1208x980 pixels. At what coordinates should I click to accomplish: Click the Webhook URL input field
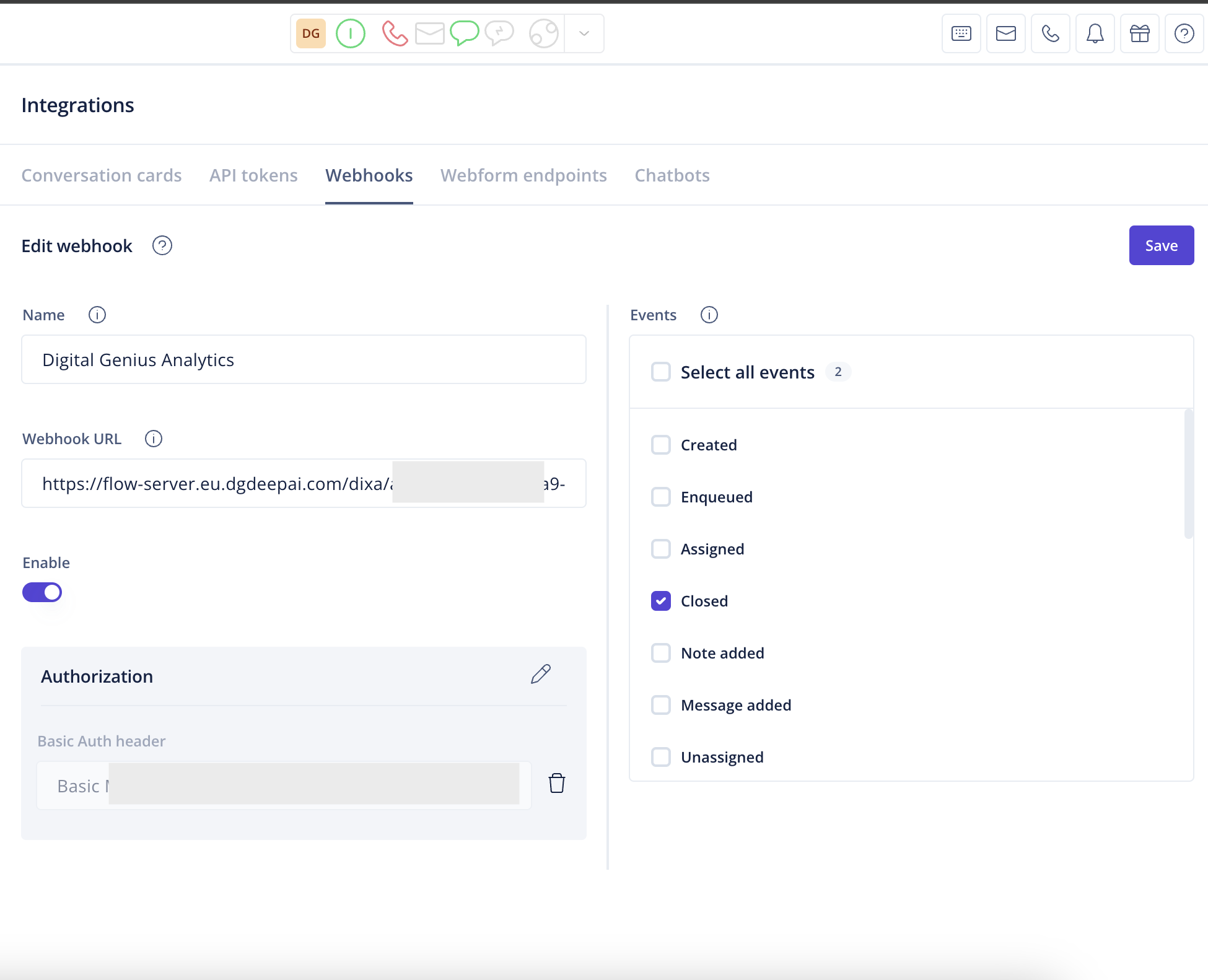tap(304, 483)
